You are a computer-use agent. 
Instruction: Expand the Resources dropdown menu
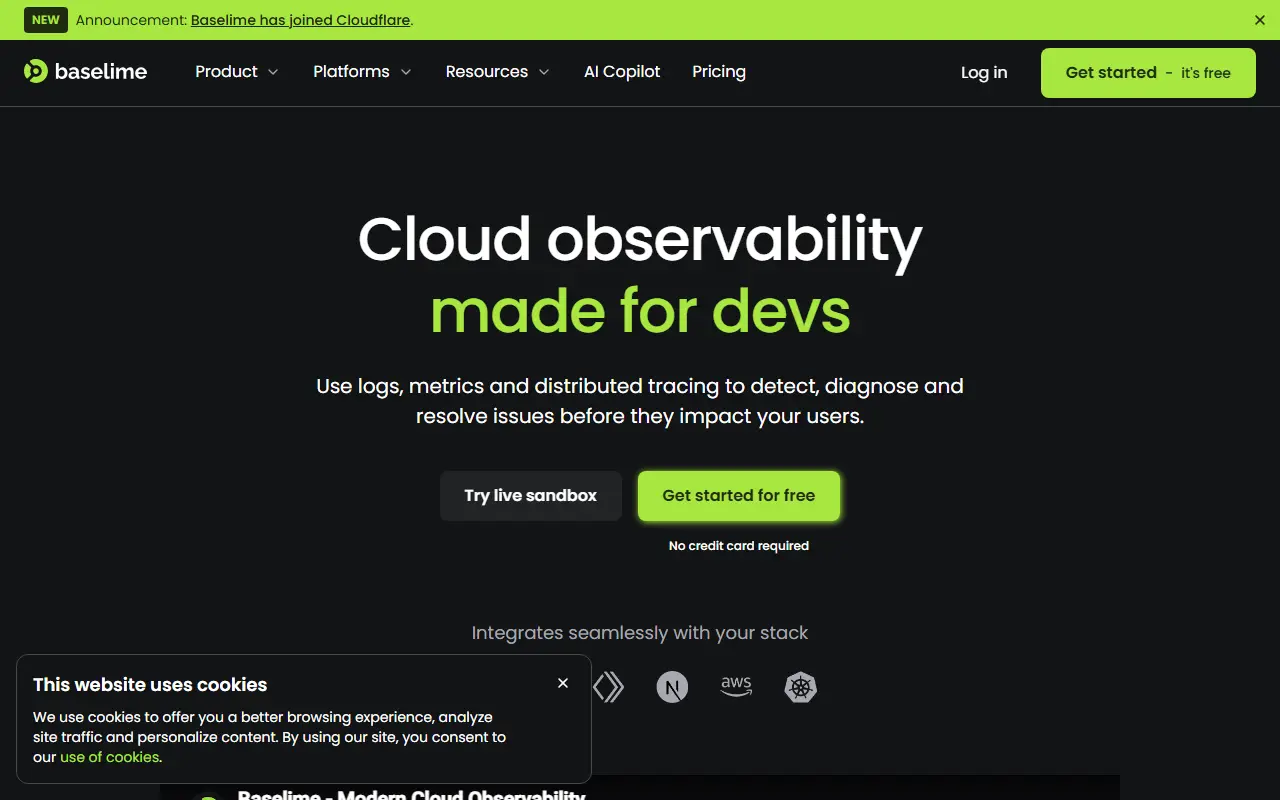[x=498, y=72]
